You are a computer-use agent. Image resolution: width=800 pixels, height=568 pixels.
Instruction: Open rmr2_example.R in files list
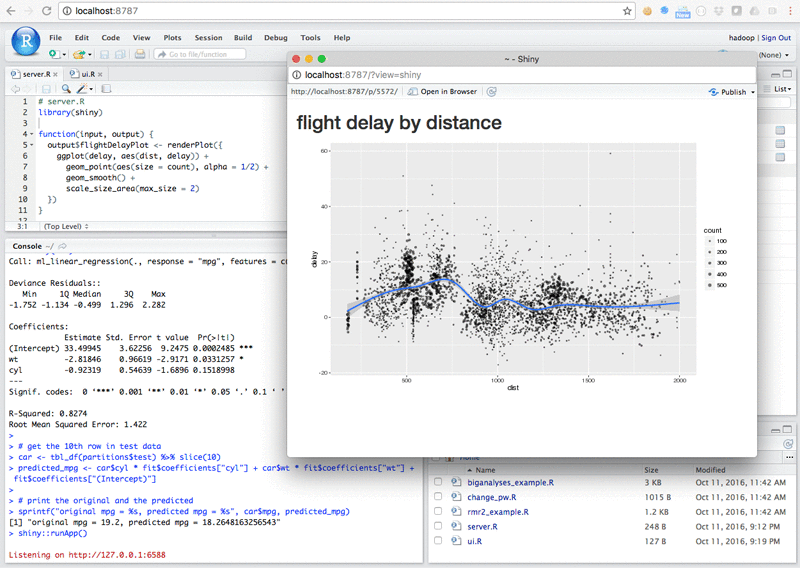point(498,511)
